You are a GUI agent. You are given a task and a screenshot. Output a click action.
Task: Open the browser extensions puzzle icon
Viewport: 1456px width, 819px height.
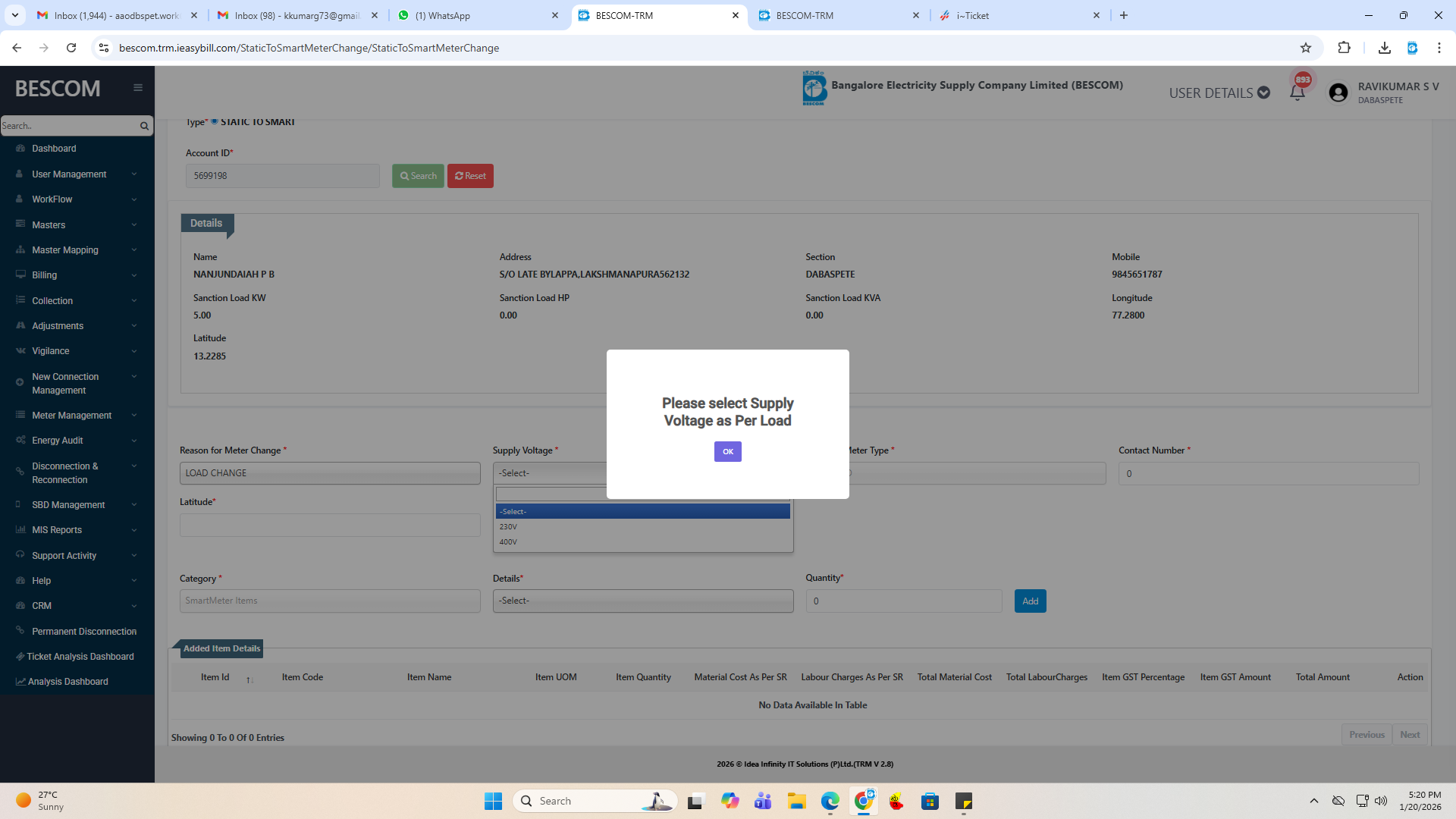coord(1344,48)
